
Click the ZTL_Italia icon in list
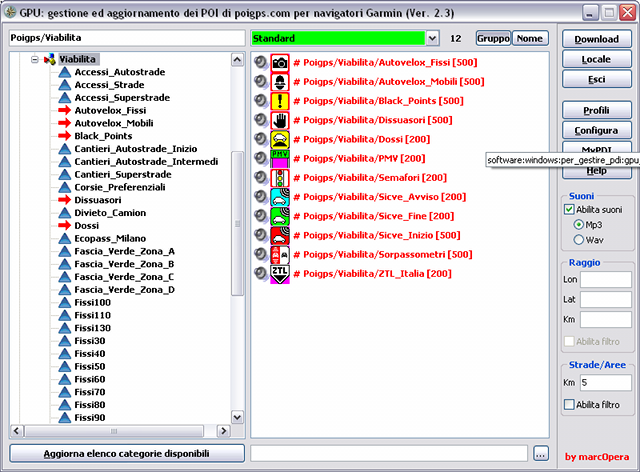click(280, 273)
